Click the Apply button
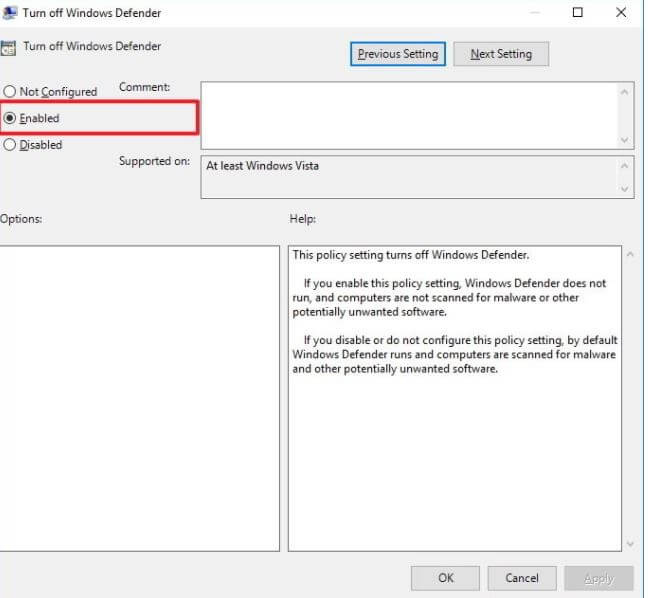 pyautogui.click(x=598, y=578)
